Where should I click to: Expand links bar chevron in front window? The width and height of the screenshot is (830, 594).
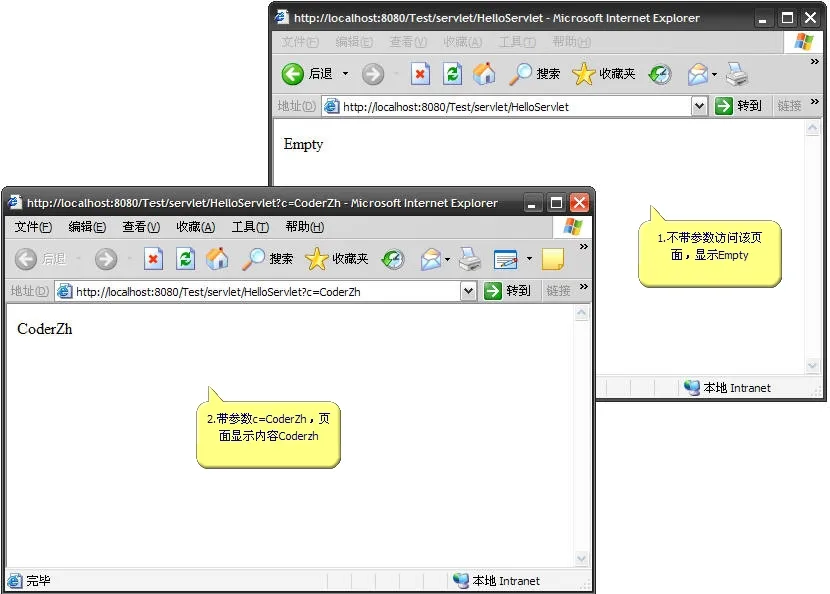coord(583,286)
